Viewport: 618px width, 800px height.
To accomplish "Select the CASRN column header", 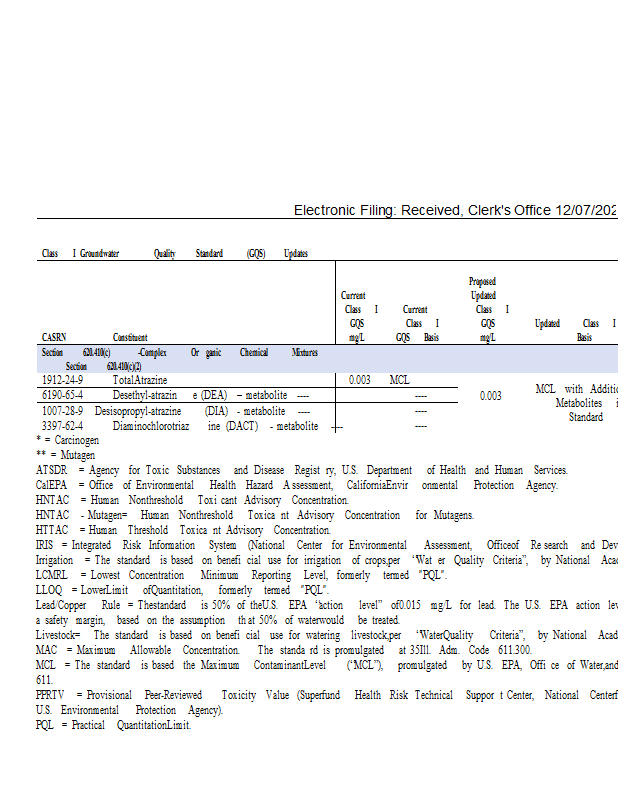I will (55, 338).
